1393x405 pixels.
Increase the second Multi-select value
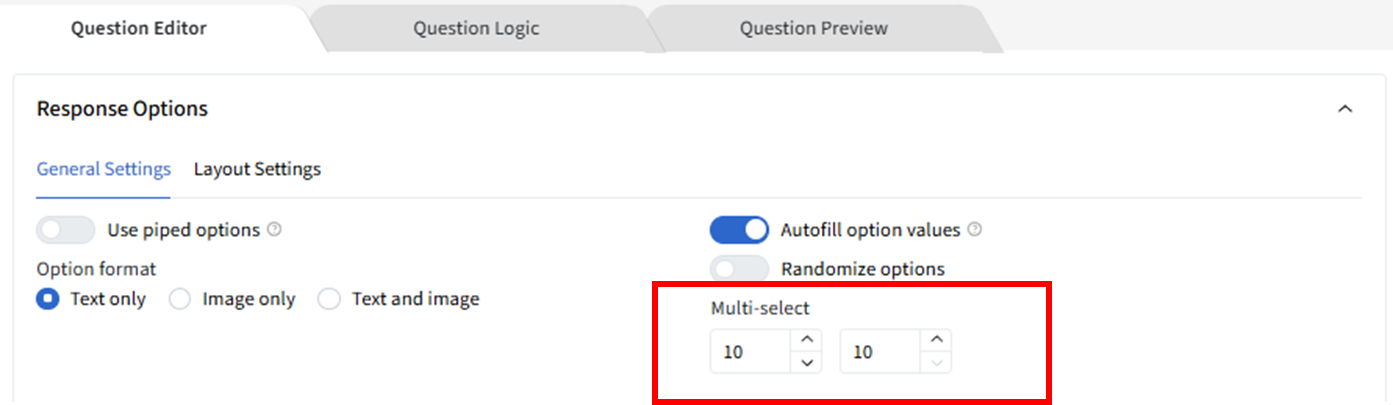tap(936, 340)
